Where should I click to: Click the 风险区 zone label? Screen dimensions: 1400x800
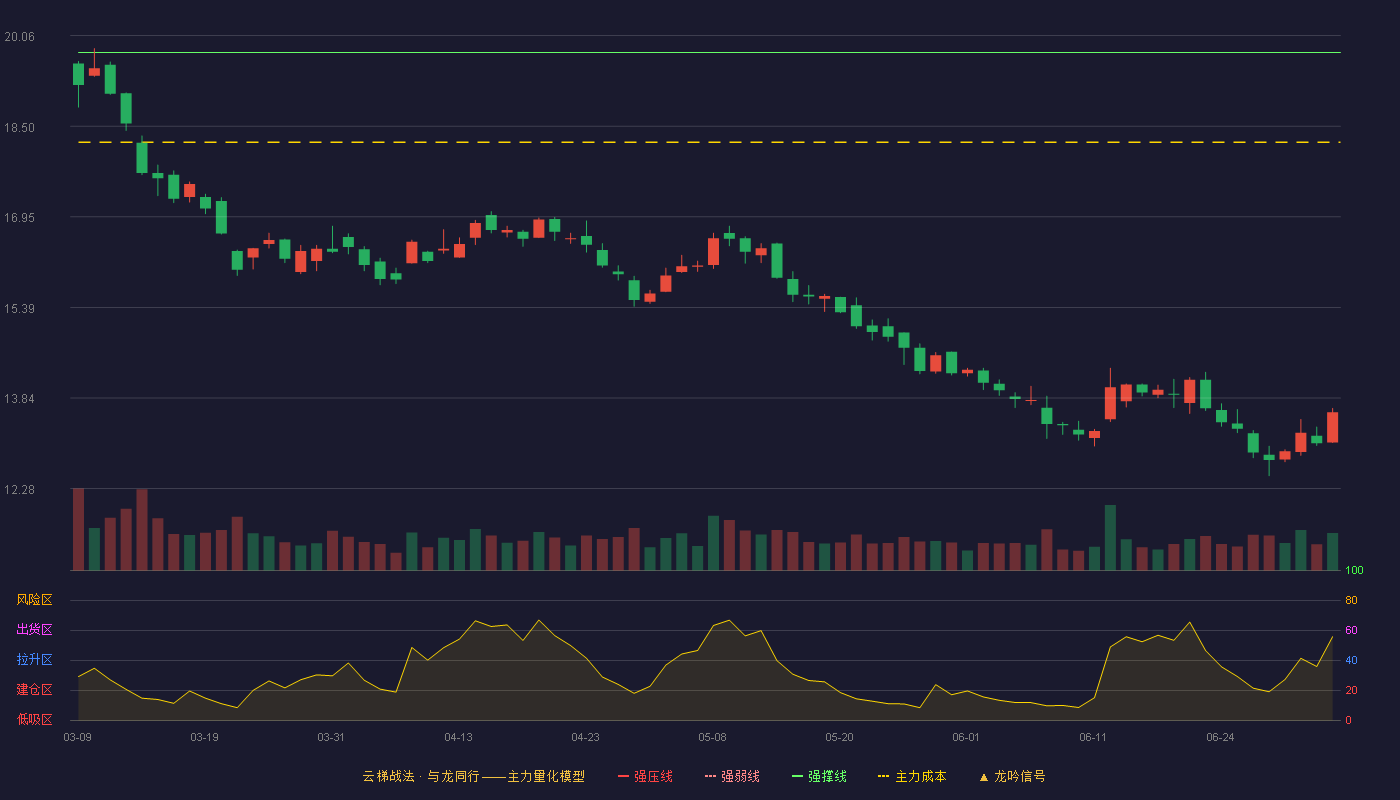pos(34,600)
